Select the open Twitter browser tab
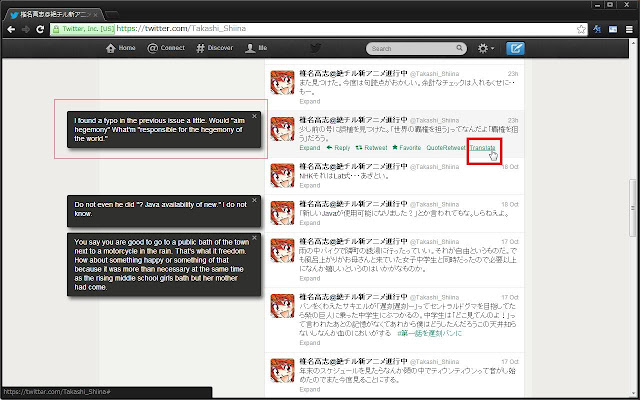The image size is (640, 400). tap(53, 15)
